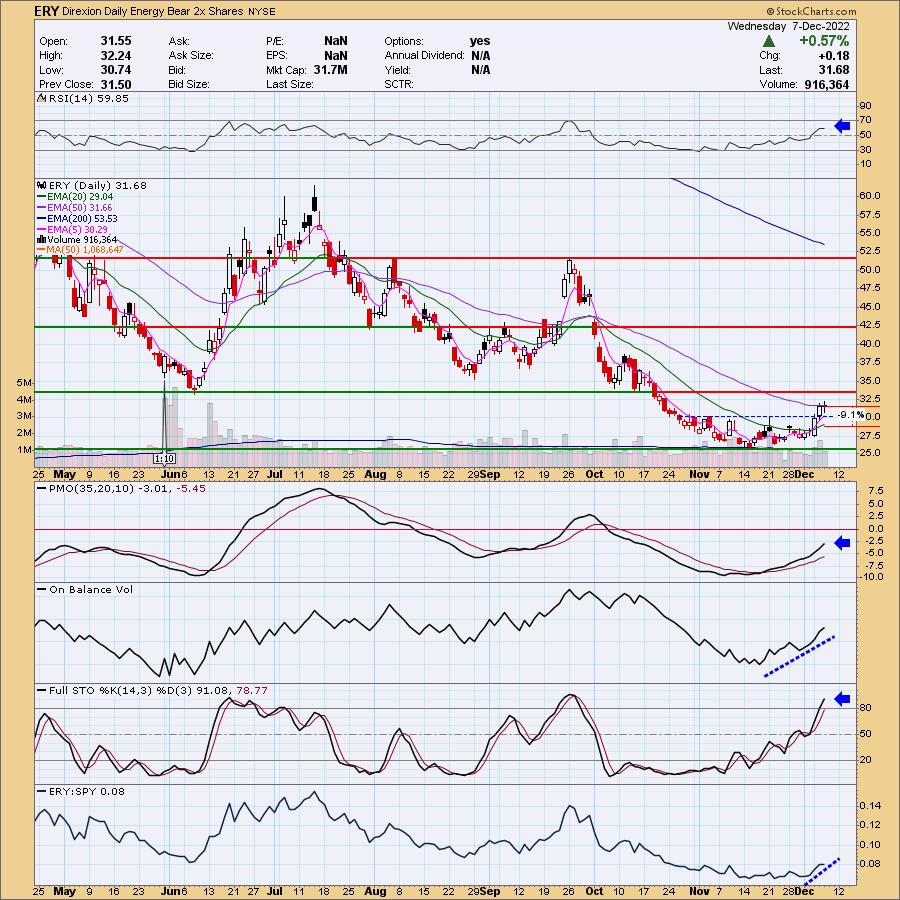Click the 'PMO(35,20,10) -3.01, -5.45' label
Screen dimensions: 900x900
(127, 488)
